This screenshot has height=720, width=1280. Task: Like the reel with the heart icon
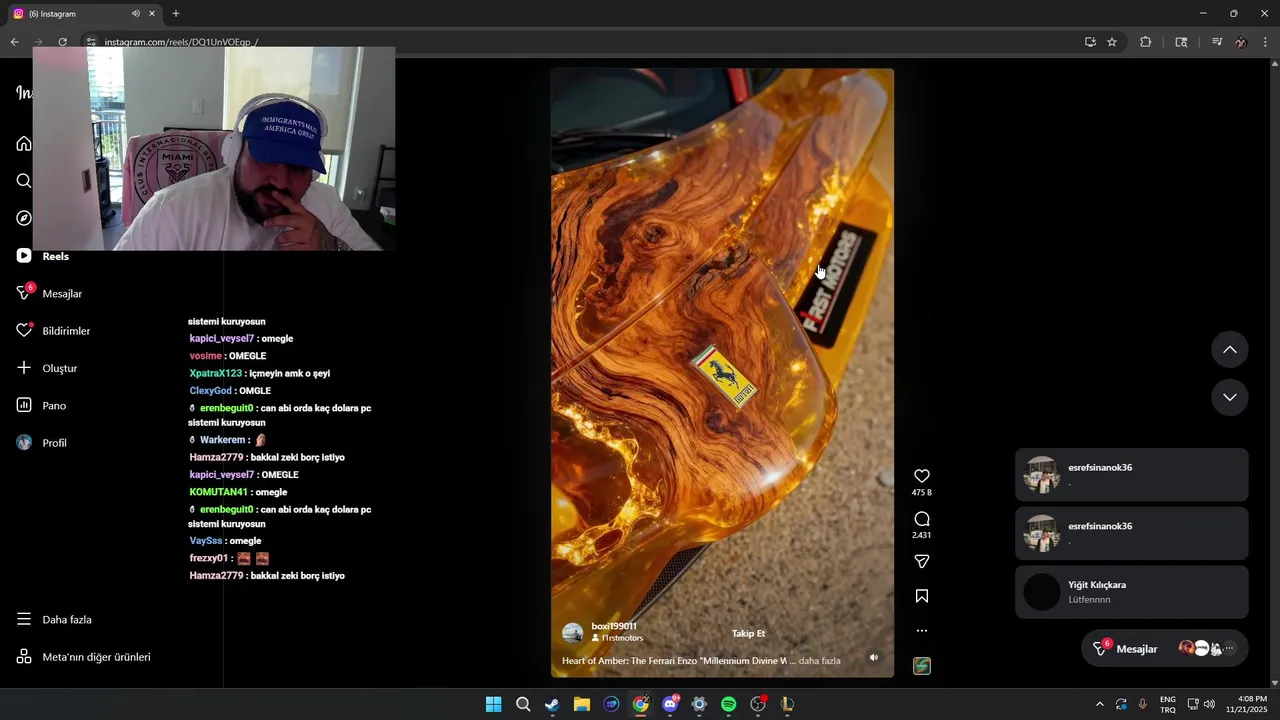922,476
